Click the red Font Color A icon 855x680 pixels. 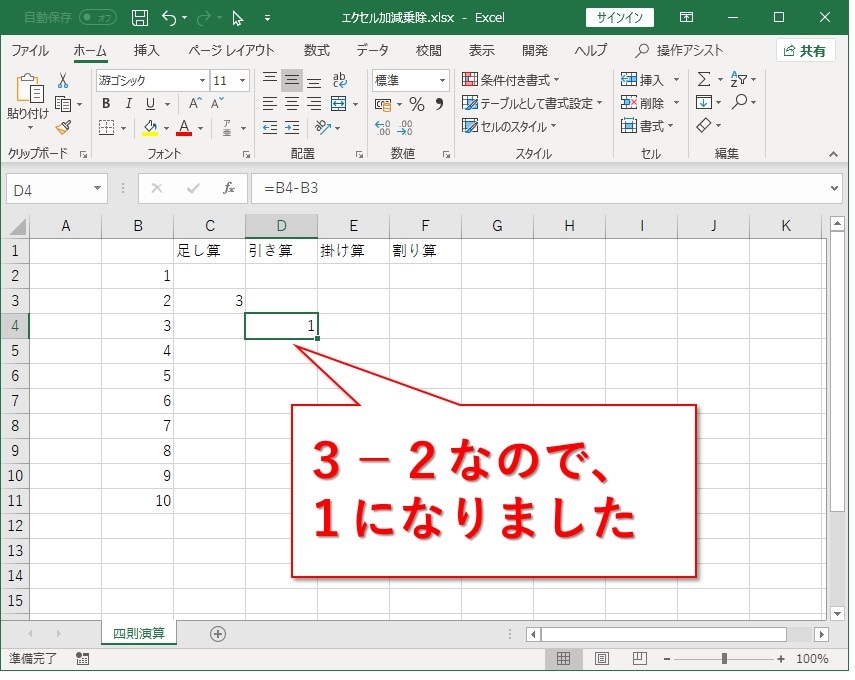(x=184, y=128)
